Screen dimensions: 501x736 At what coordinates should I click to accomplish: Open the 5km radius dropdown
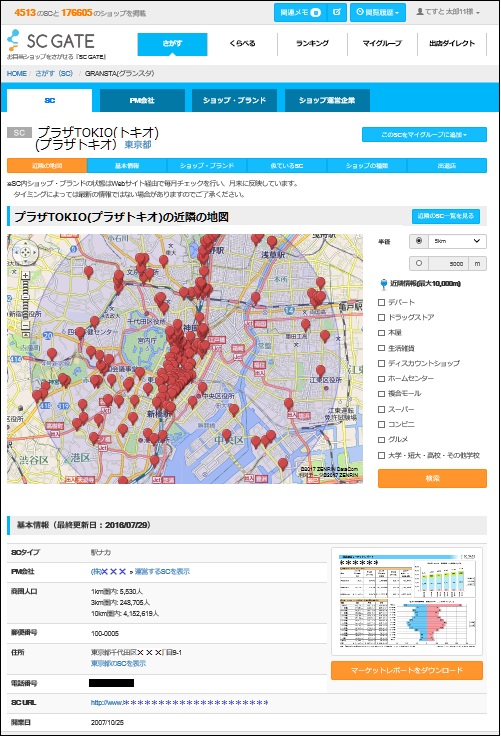457,241
